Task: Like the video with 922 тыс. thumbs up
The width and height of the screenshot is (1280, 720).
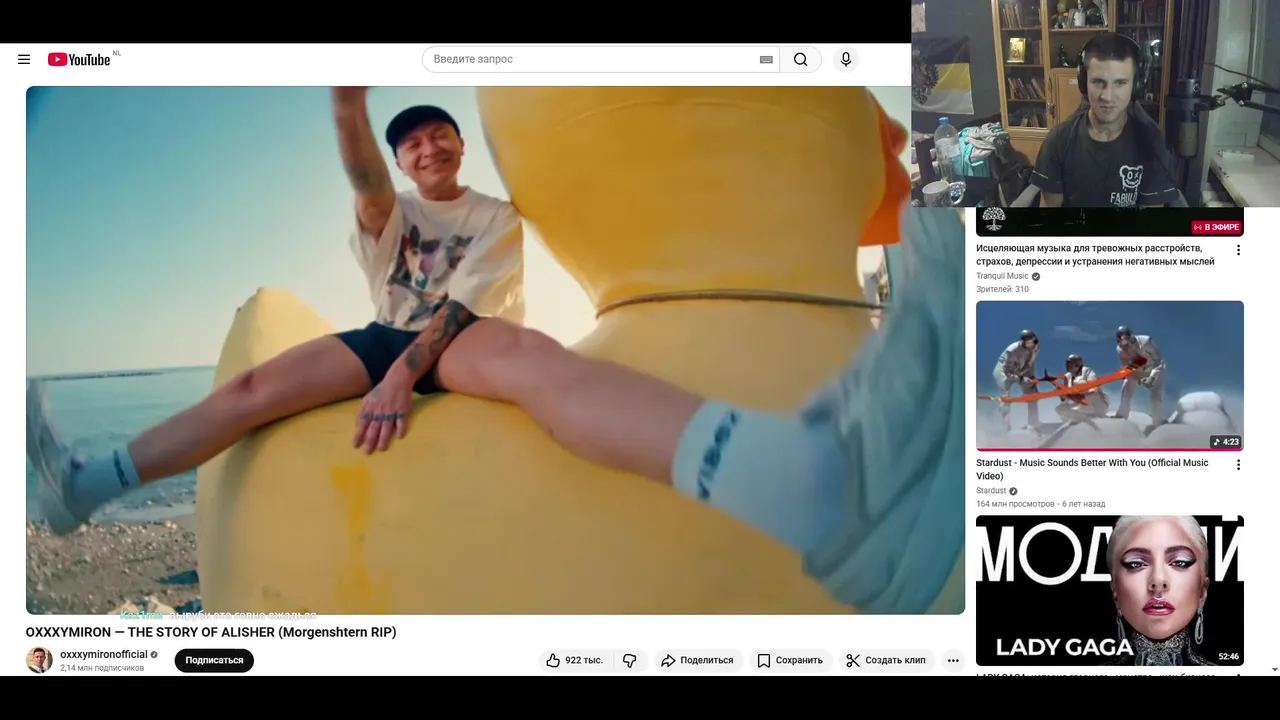Action: click(575, 660)
